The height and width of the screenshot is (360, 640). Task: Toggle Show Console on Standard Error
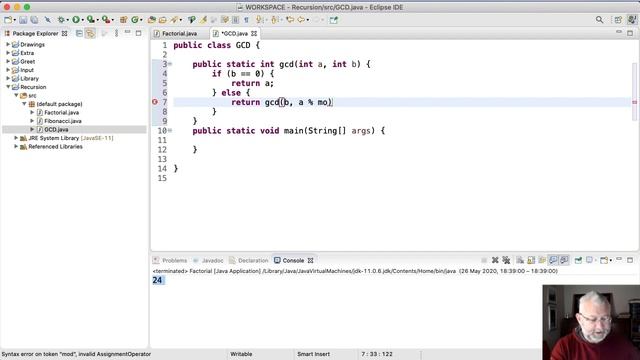point(564,260)
